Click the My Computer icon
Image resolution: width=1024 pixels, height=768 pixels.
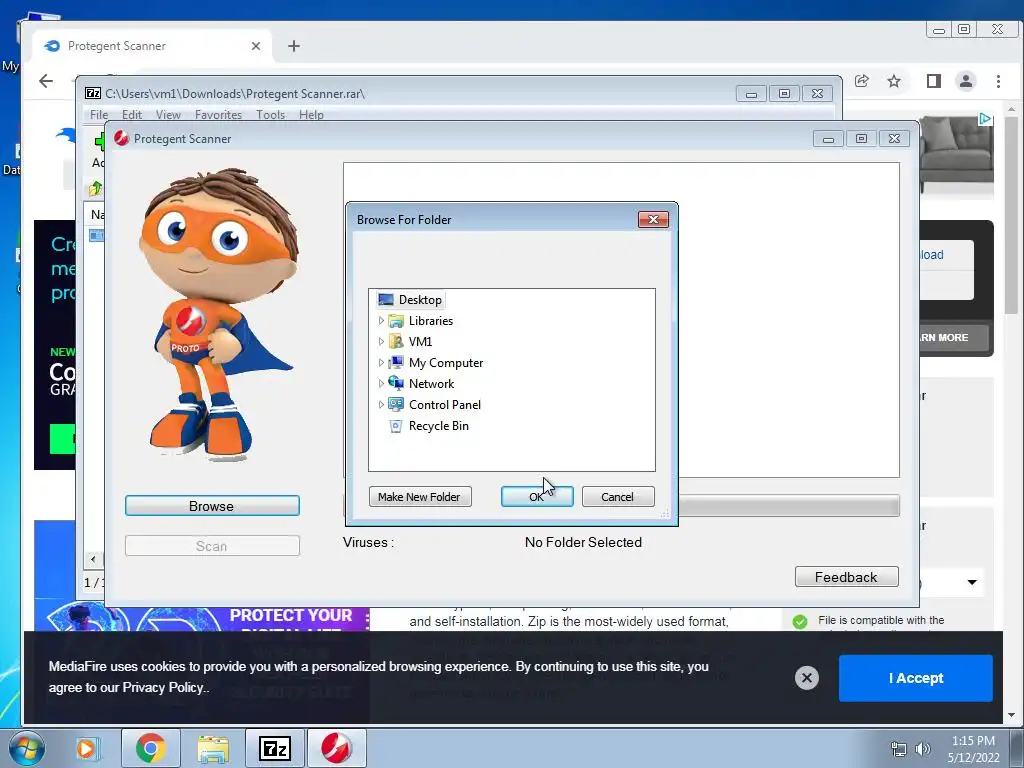coord(396,362)
